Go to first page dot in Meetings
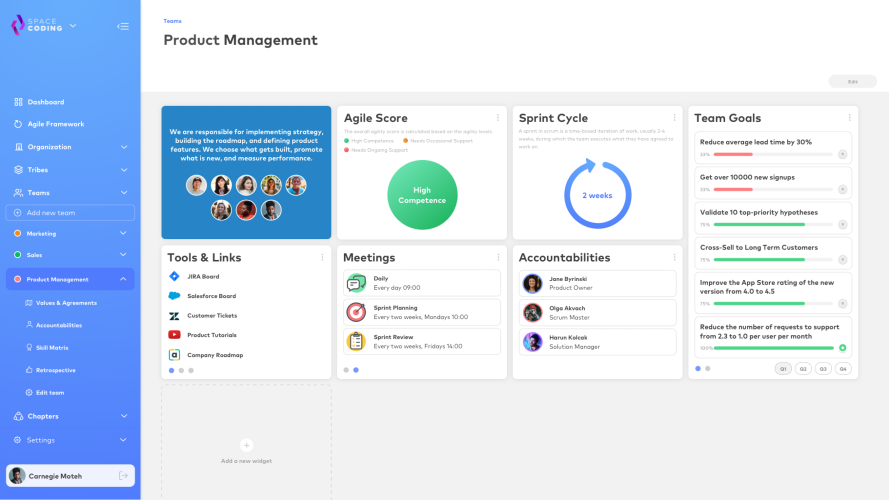 (x=346, y=370)
